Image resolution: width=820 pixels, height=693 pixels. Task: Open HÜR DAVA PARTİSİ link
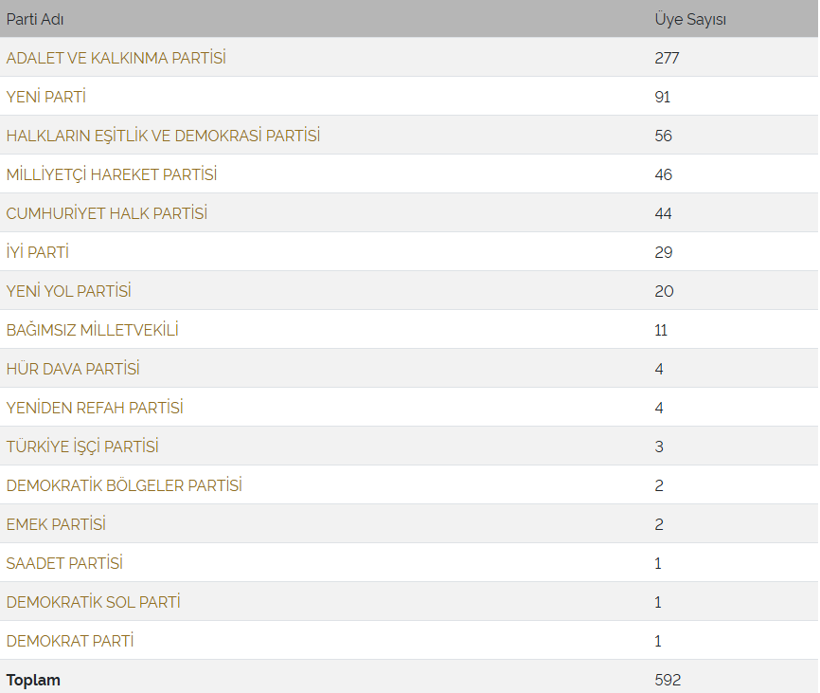[73, 369]
